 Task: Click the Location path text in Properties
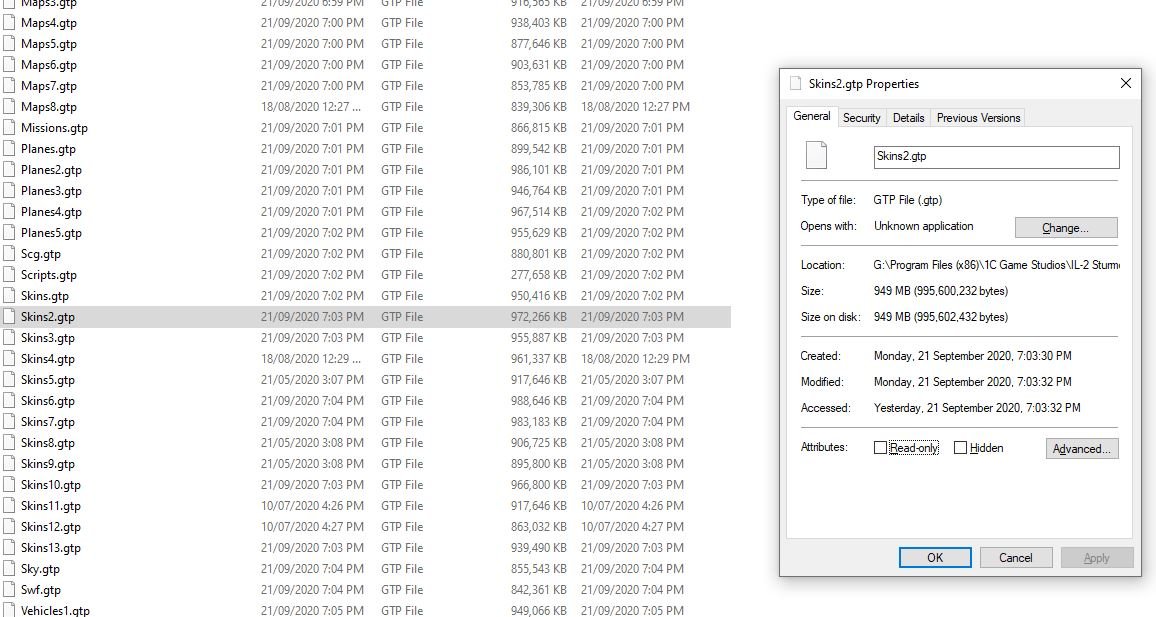996,265
